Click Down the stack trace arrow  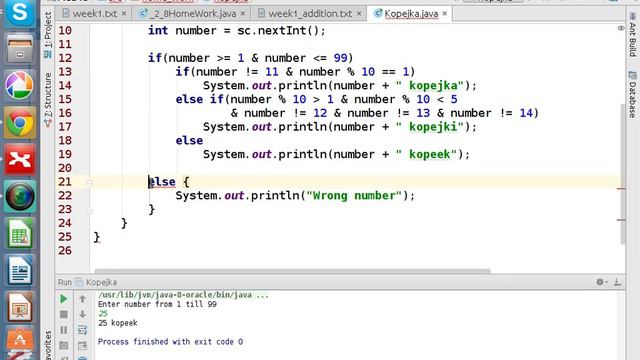tap(82, 314)
